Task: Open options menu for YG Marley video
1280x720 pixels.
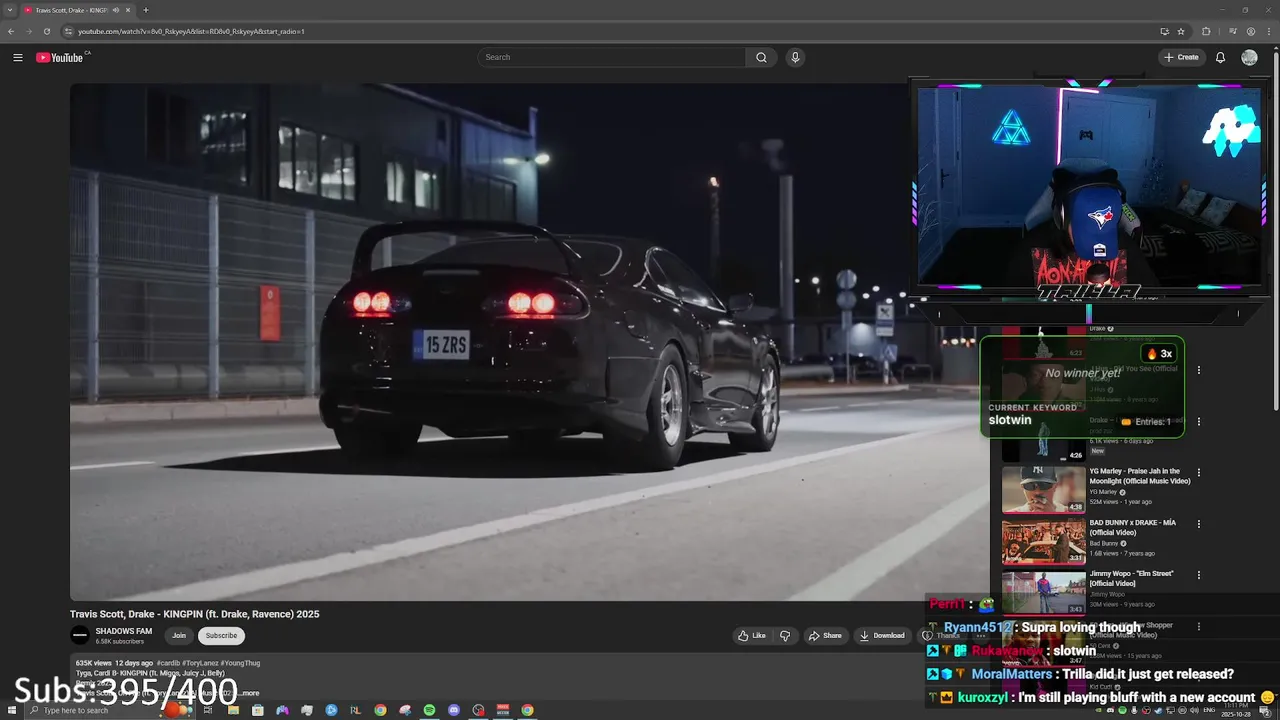Action: tap(1199, 472)
